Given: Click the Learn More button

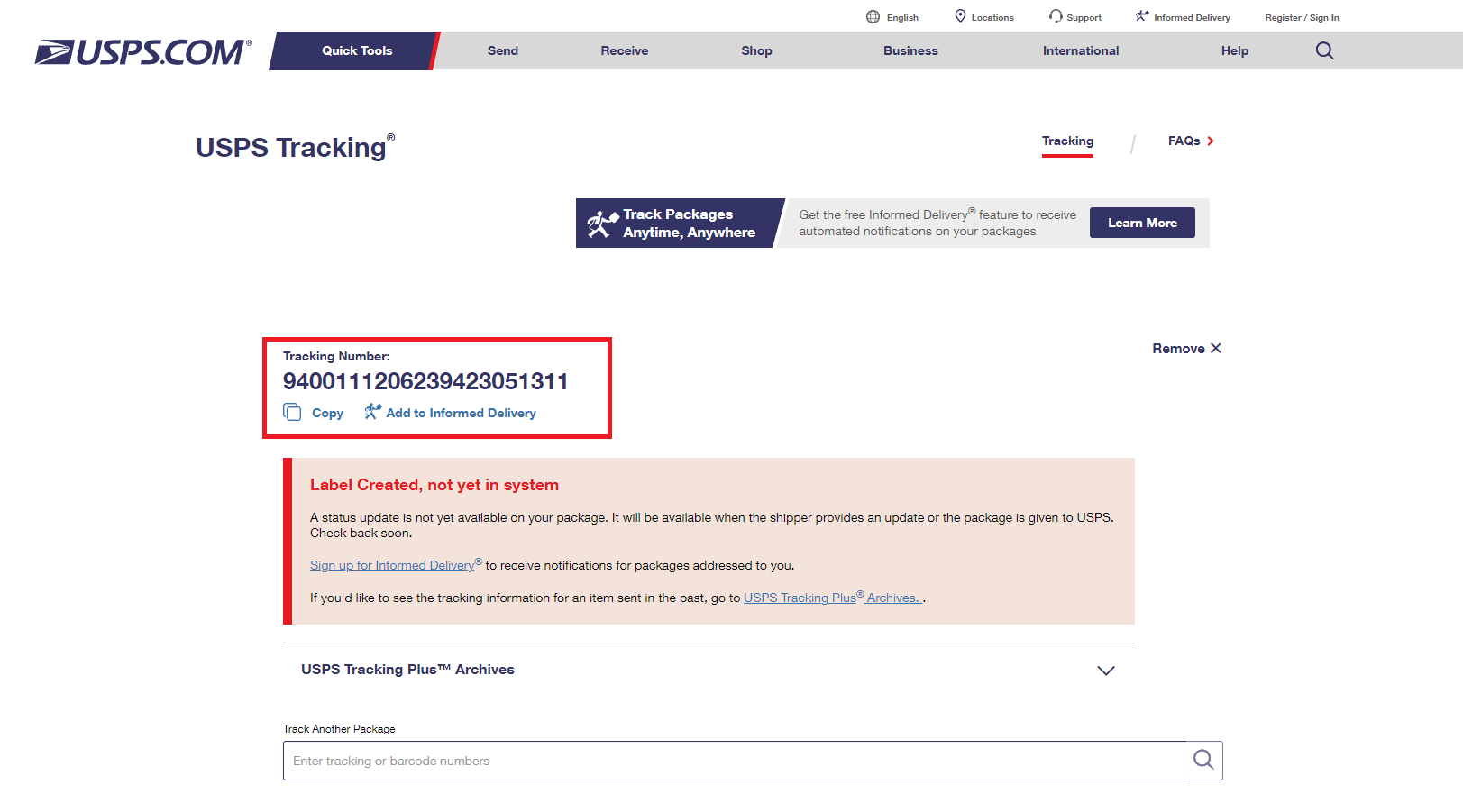Looking at the screenshot, I should coord(1142,223).
